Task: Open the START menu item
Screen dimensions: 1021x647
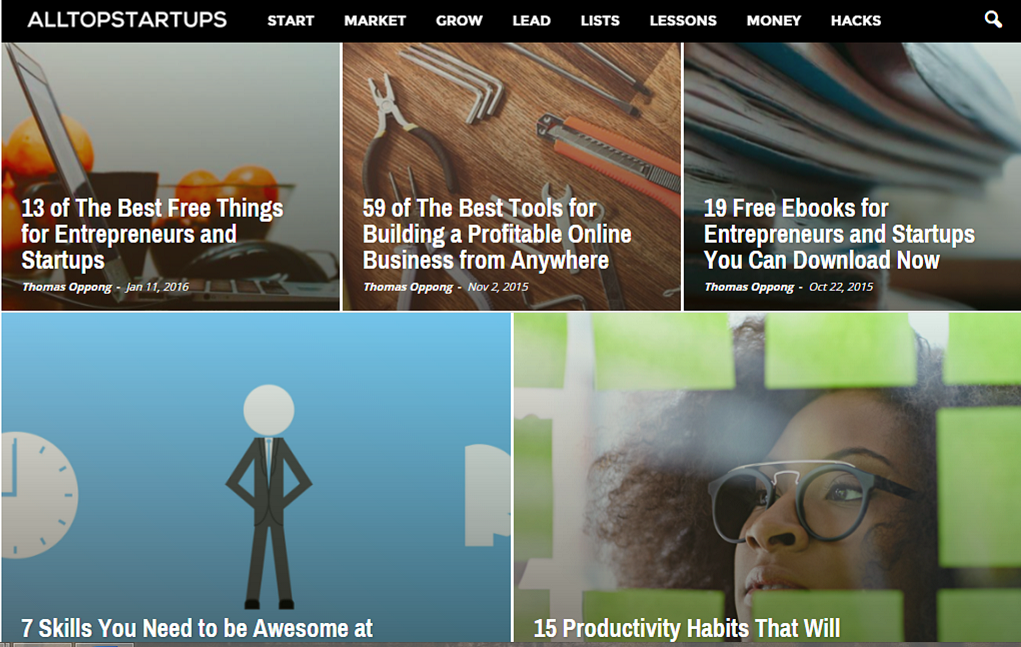Action: click(x=290, y=20)
